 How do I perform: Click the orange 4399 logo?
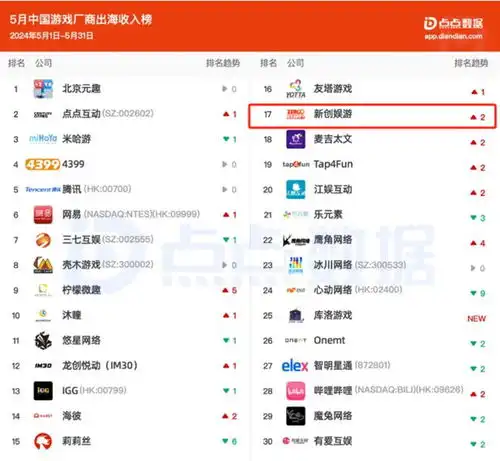43,164
